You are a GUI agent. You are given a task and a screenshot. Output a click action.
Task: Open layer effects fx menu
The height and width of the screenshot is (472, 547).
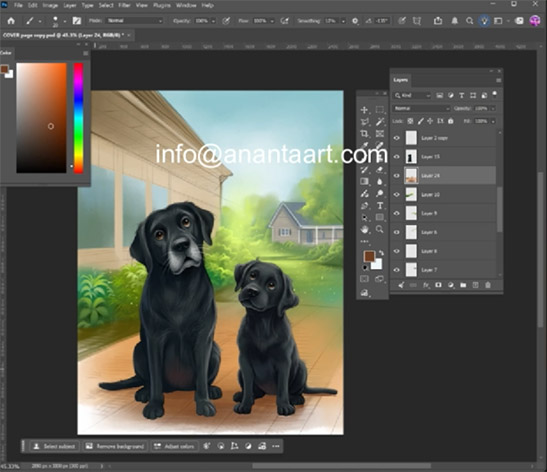[426, 285]
